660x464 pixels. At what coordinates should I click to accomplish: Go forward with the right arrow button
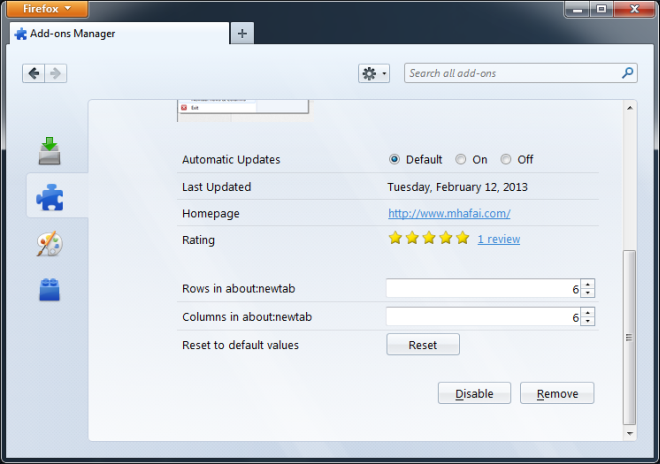56,73
